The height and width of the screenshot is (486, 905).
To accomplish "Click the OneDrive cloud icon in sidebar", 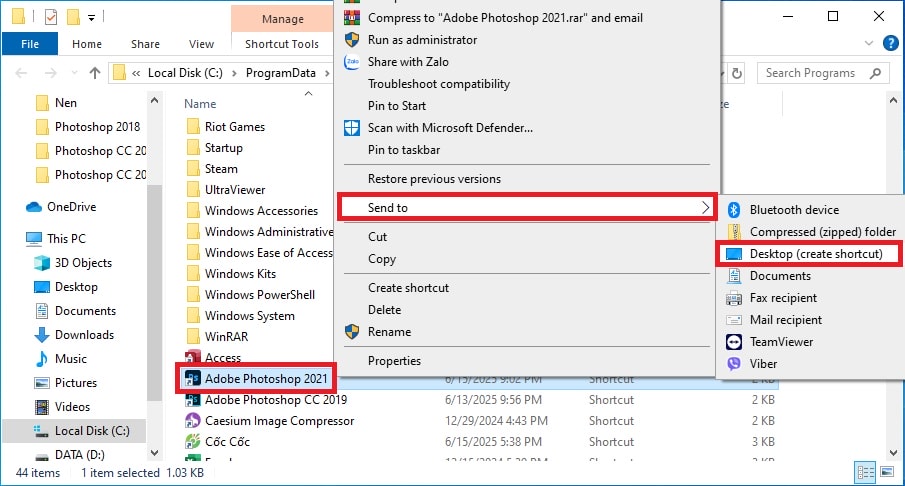I will click(33, 207).
